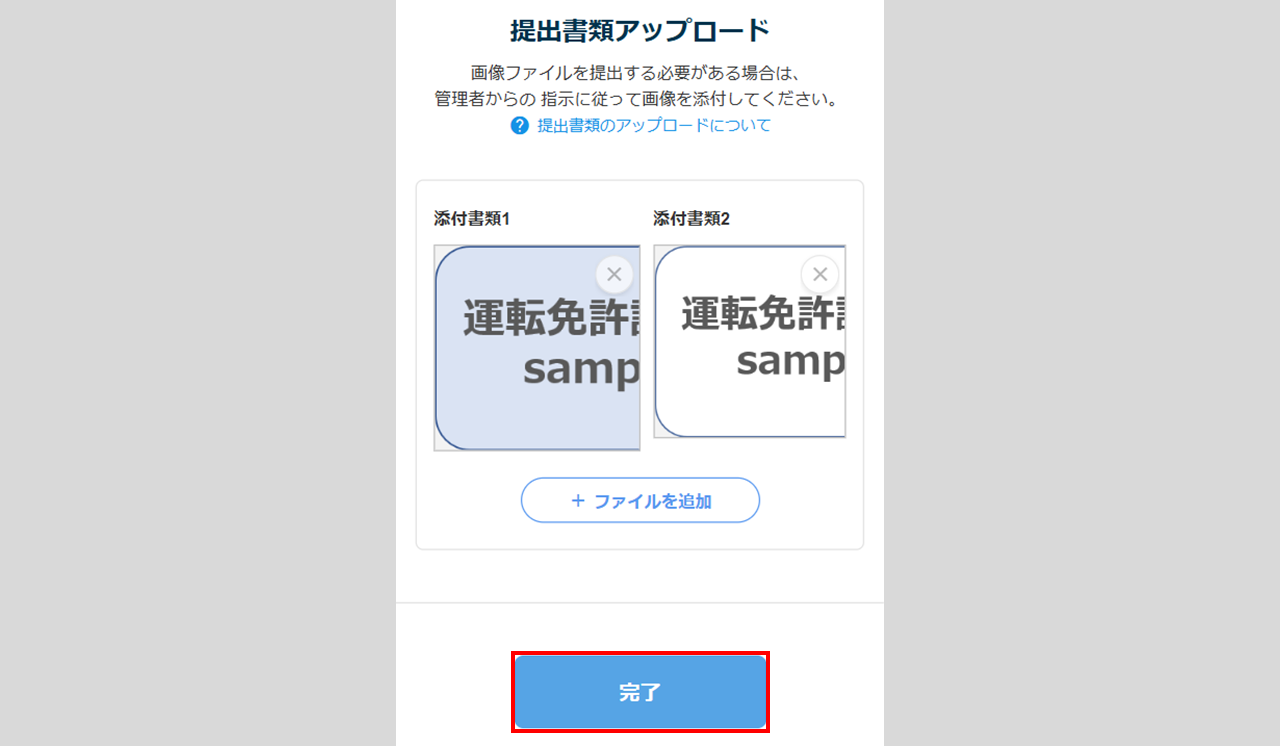Click the plus icon beside ファイルを追加
The width and height of the screenshot is (1280, 746).
578,501
